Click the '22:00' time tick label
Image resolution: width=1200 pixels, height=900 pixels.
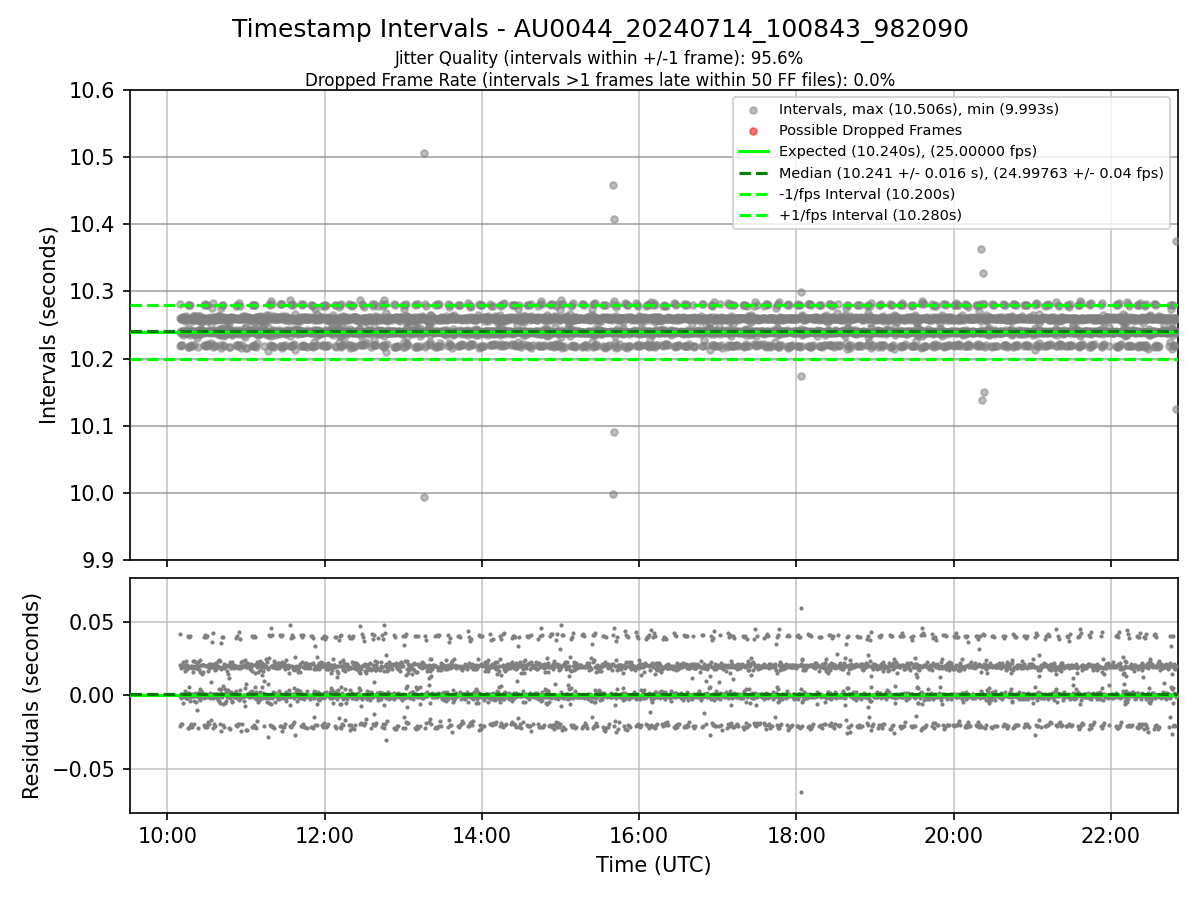pyautogui.click(x=1111, y=834)
